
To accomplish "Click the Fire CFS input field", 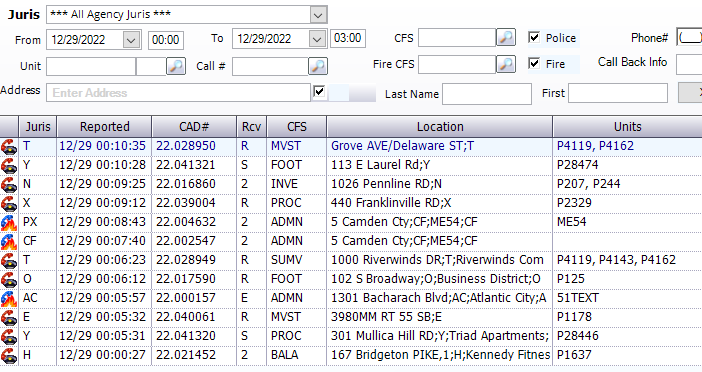I will 457,64.
